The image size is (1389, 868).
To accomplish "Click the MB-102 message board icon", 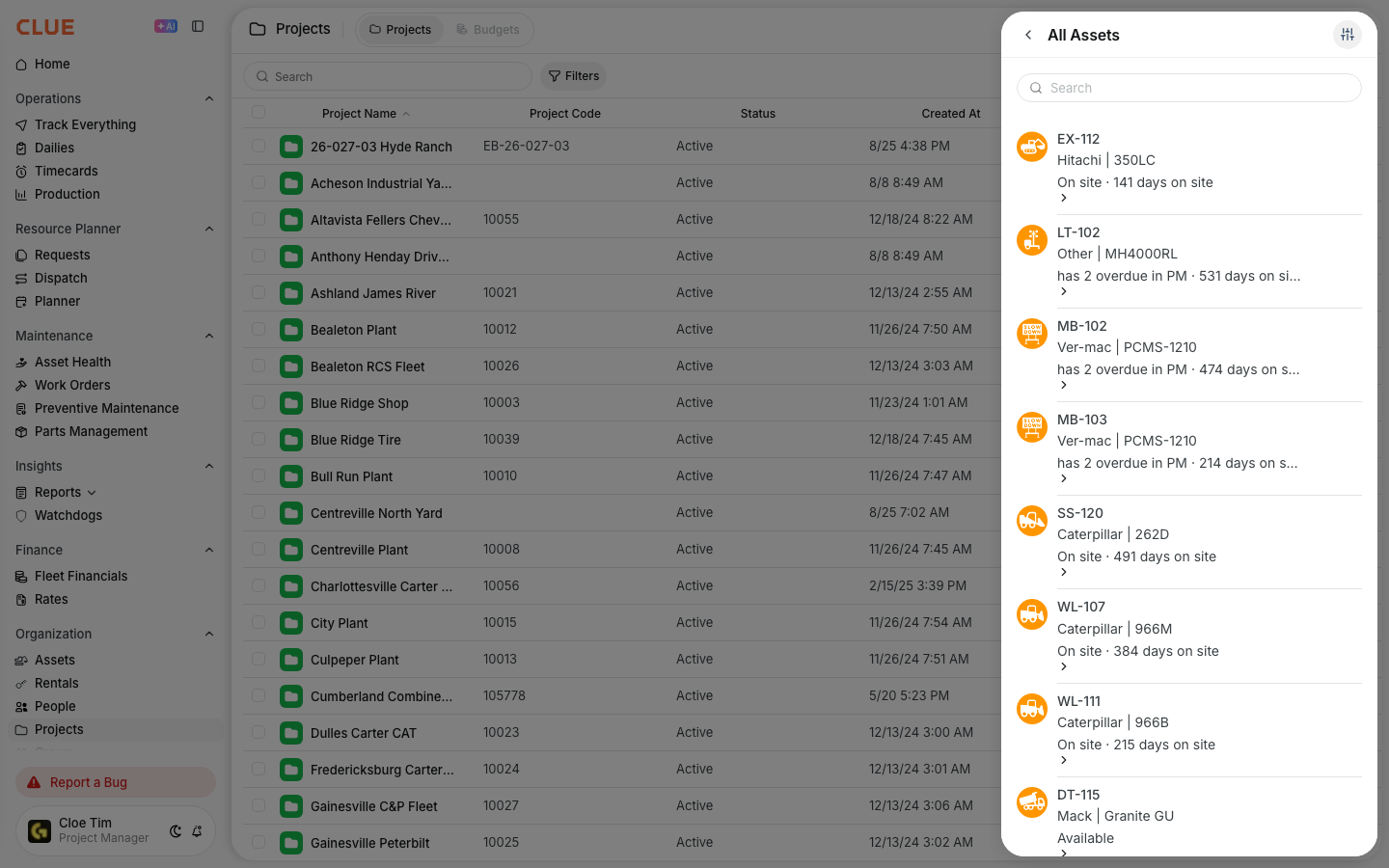I will click(1032, 334).
